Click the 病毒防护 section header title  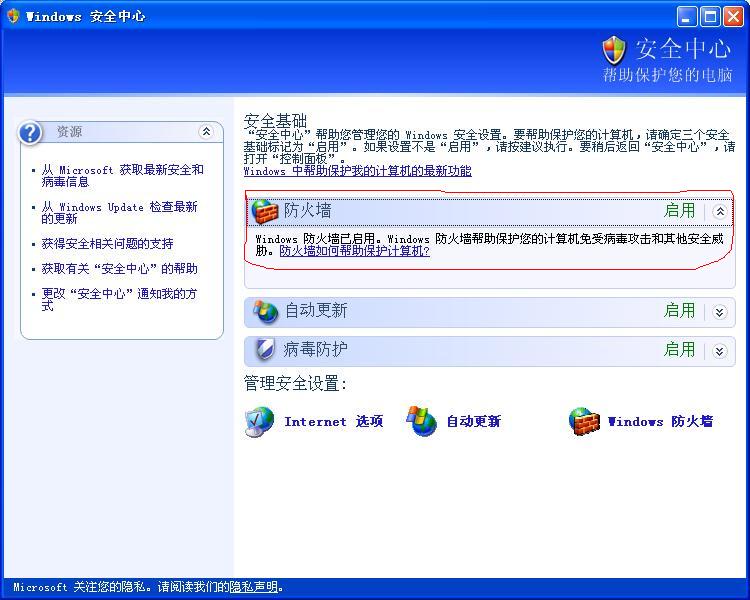pos(315,350)
